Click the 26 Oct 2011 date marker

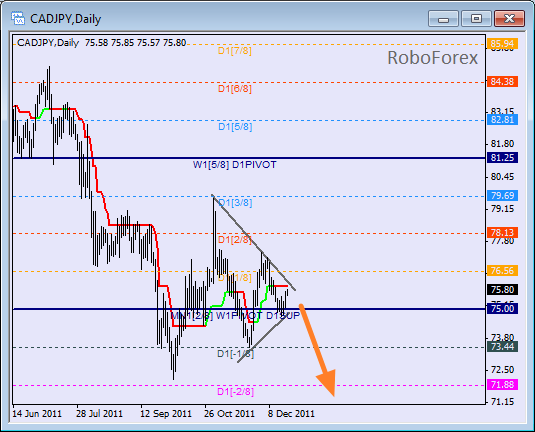click(x=229, y=414)
